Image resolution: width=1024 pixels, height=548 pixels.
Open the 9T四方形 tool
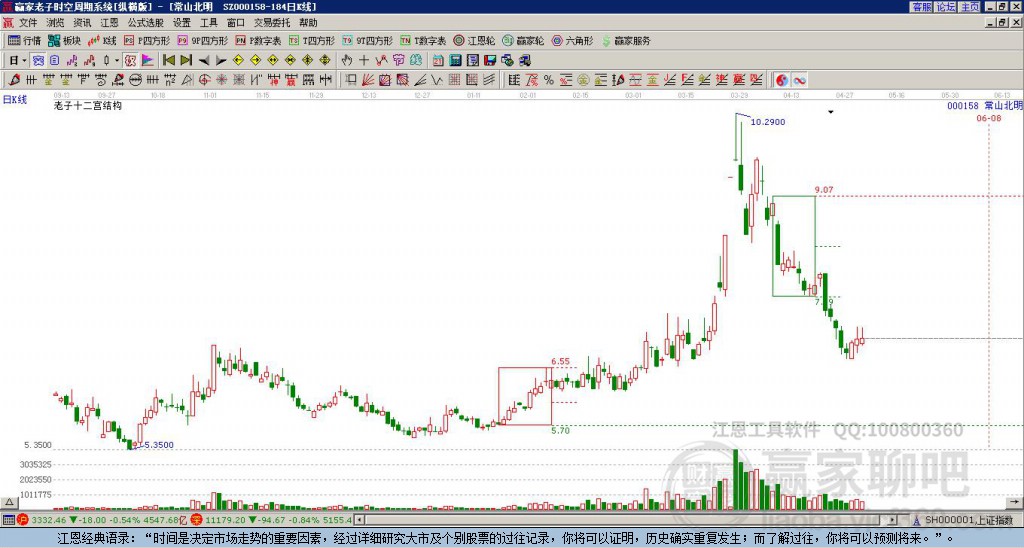tap(367, 40)
